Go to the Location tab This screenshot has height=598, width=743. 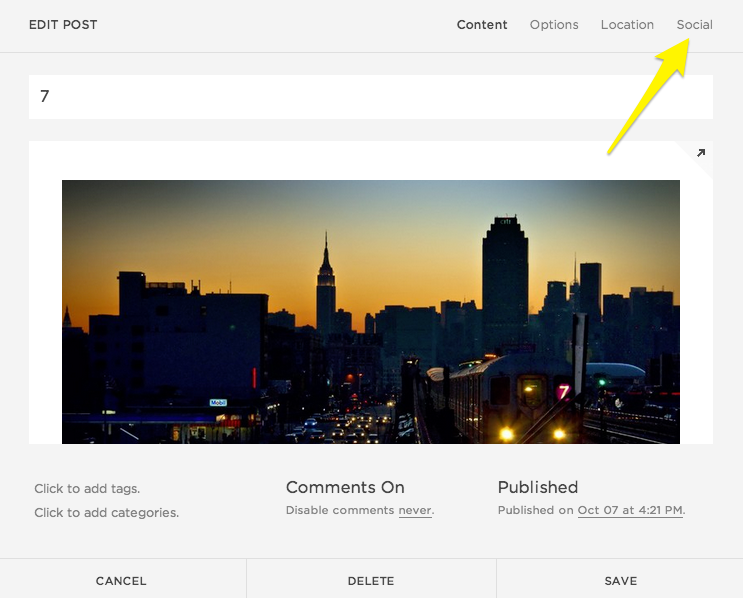tap(627, 25)
